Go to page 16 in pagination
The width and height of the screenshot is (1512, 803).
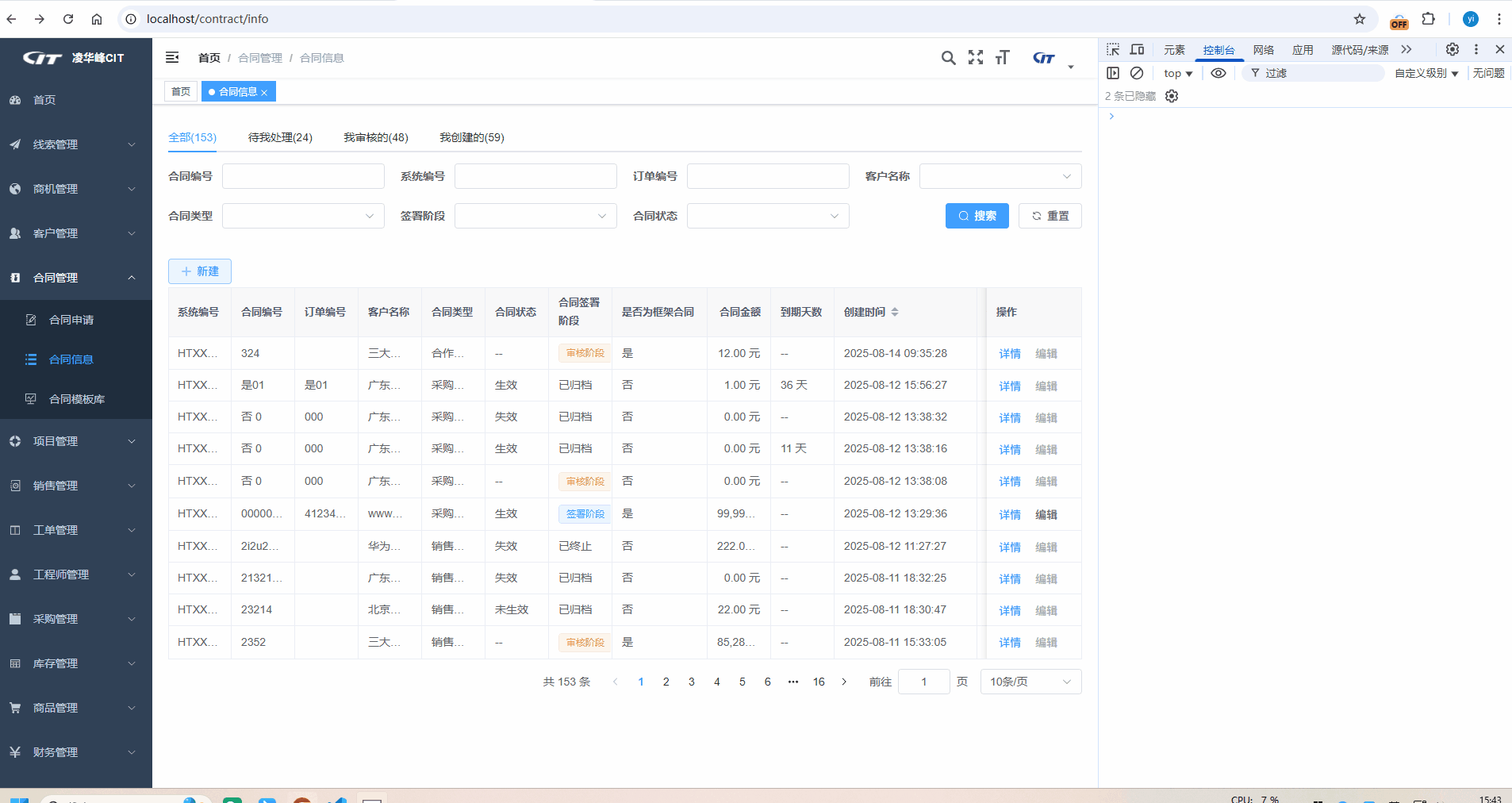click(819, 682)
